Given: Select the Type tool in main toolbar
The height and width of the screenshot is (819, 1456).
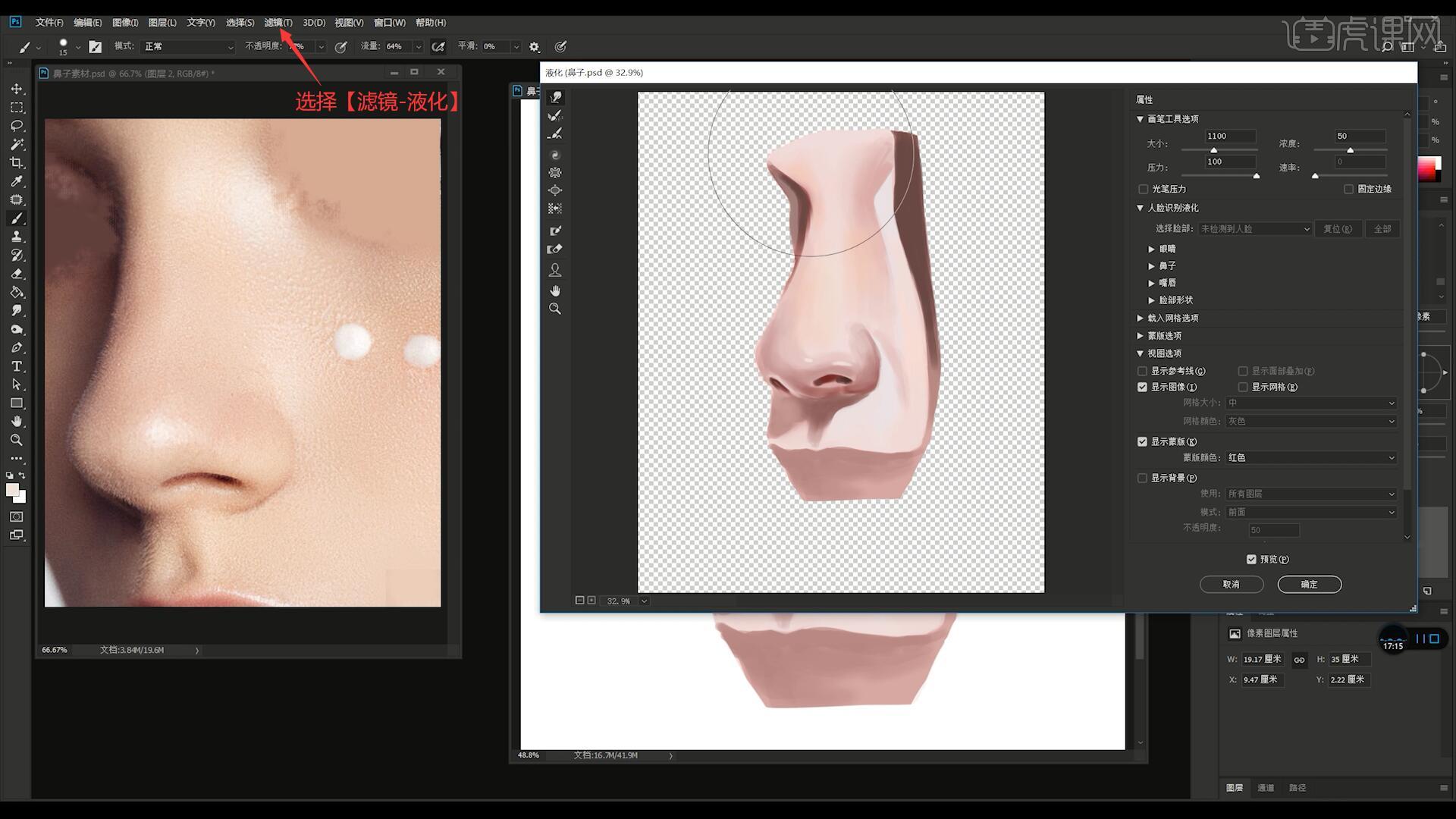Looking at the screenshot, I should coord(17,366).
